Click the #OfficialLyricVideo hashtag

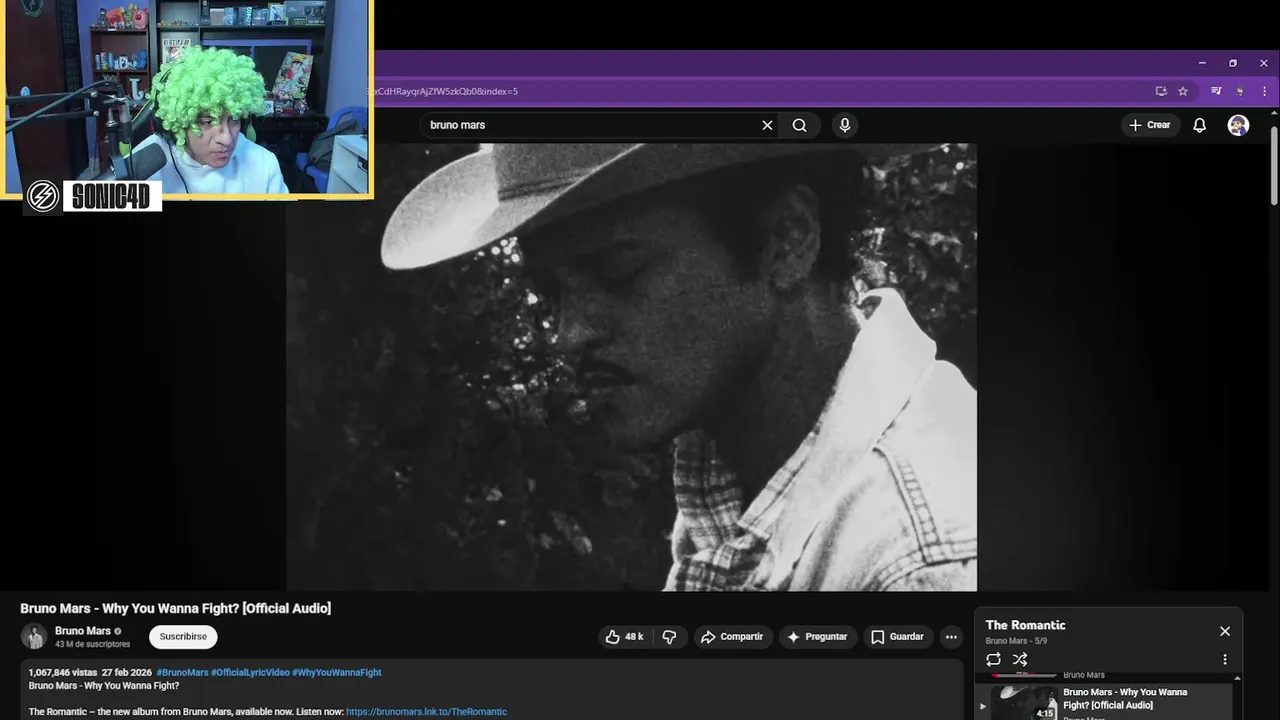point(249,673)
